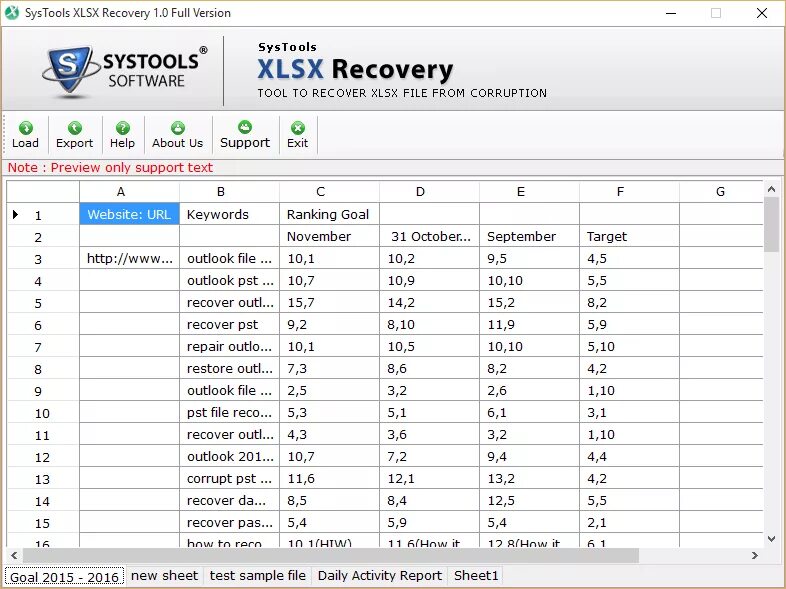Click the 'Website: URL' cell
786x589 pixels.
point(129,214)
